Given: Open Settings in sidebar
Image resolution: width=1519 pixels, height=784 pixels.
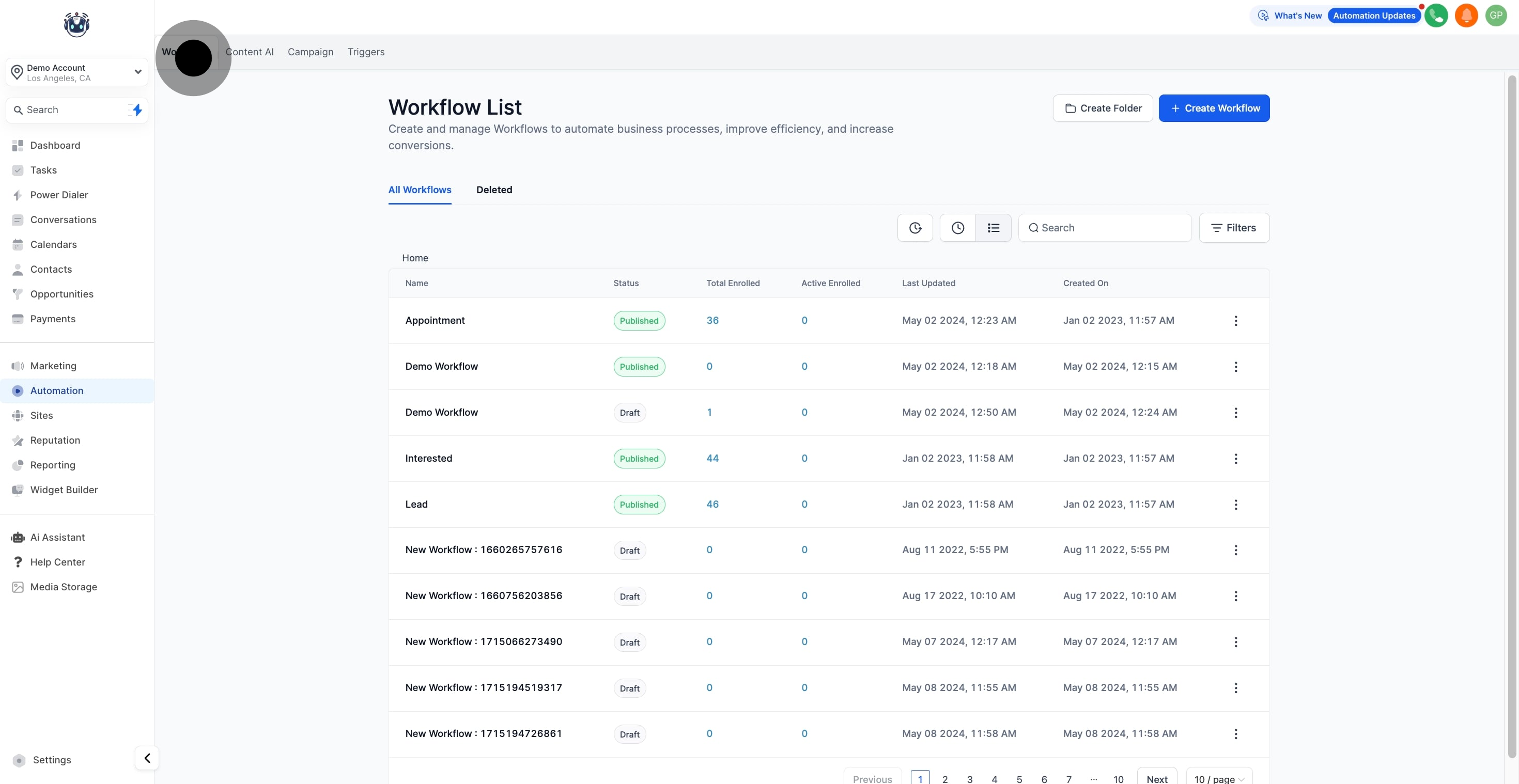Looking at the screenshot, I should coord(52,760).
